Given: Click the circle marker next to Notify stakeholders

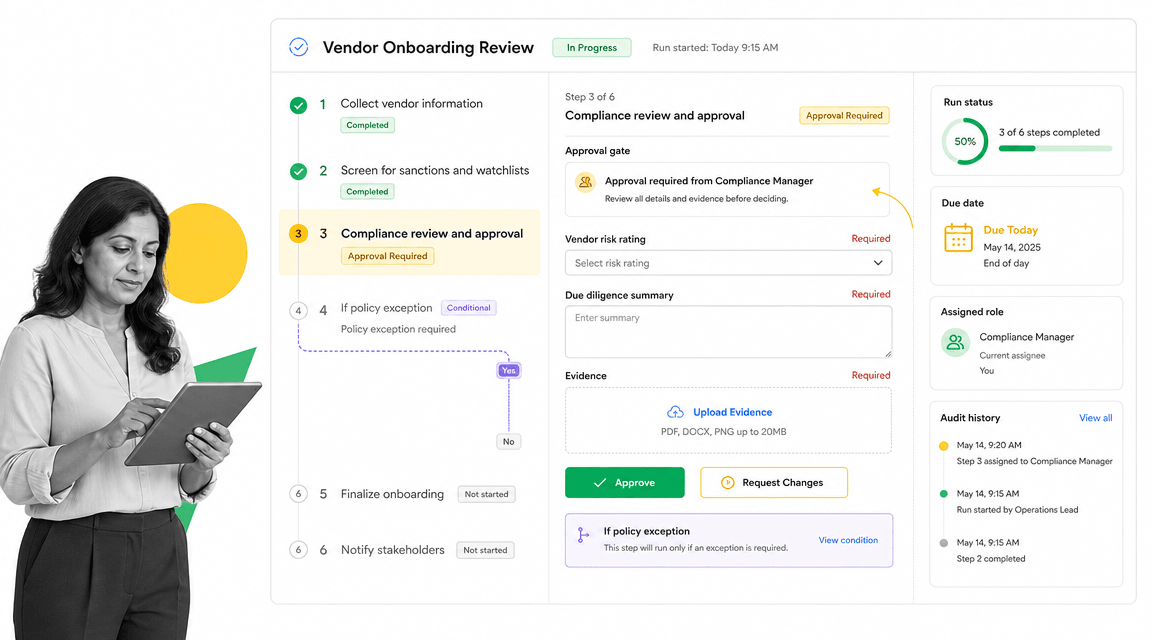Looking at the screenshot, I should pyautogui.click(x=298, y=550).
